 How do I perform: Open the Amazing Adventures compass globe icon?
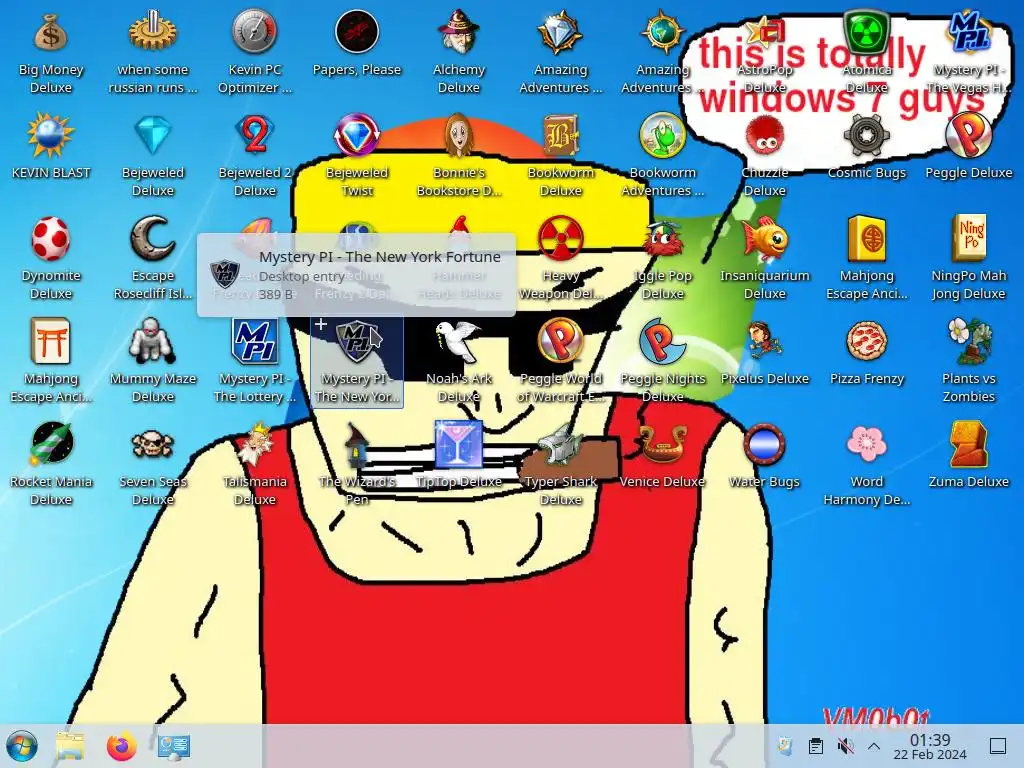pos(662,31)
